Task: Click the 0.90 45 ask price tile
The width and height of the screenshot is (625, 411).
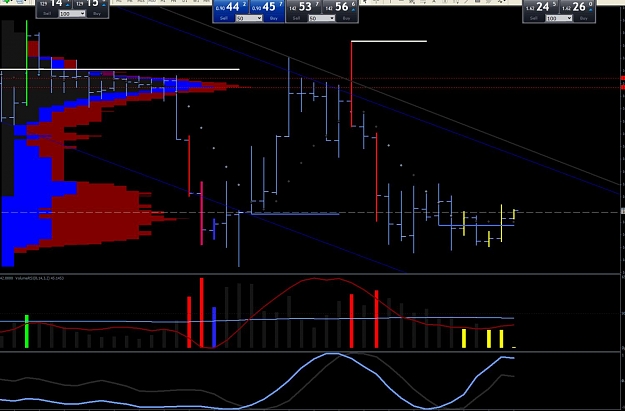Action: 267,7
